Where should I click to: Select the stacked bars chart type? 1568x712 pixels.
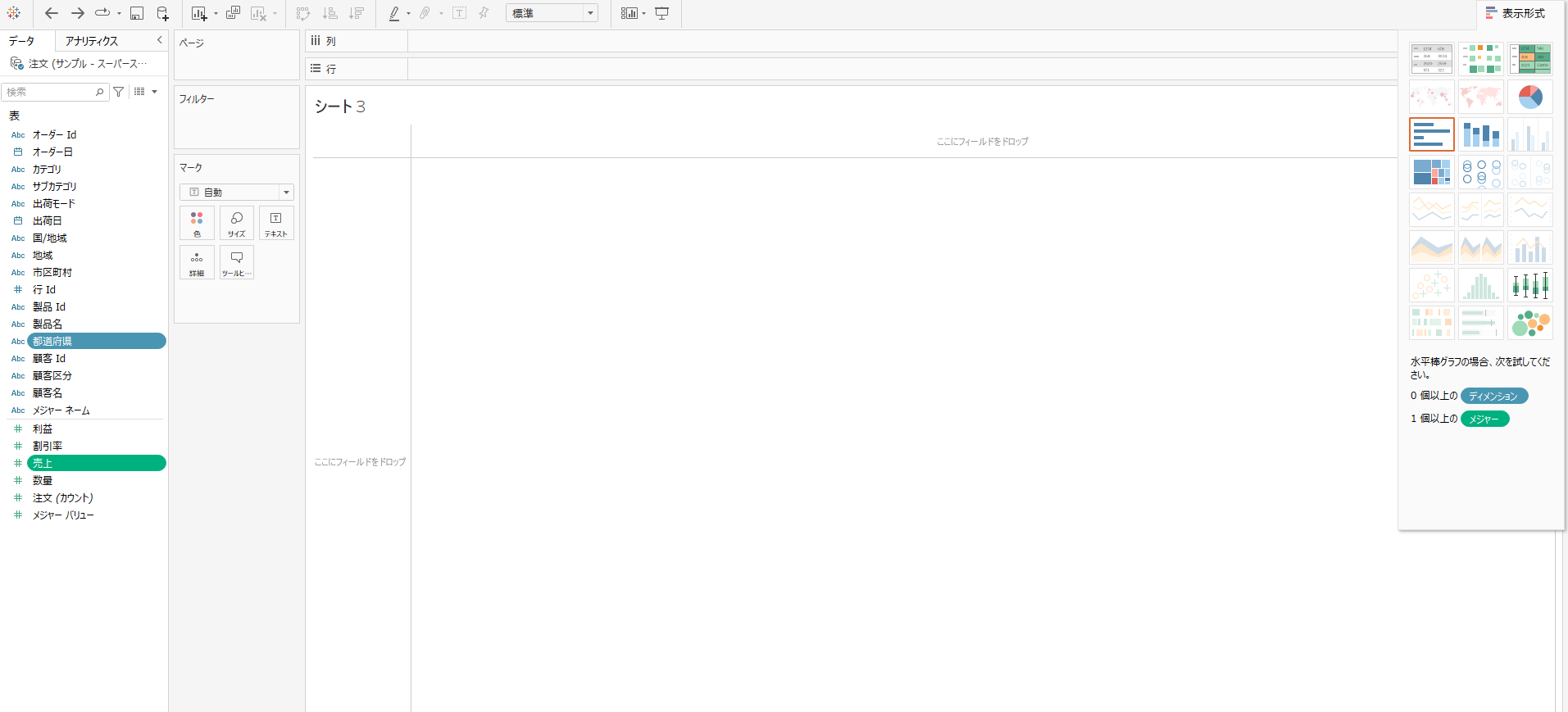coord(1481,134)
